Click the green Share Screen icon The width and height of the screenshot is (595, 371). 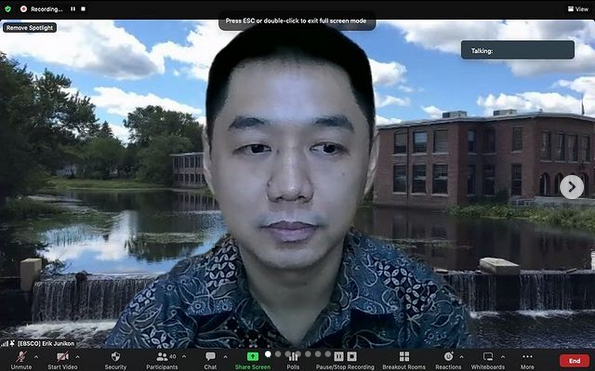pyautogui.click(x=253, y=357)
